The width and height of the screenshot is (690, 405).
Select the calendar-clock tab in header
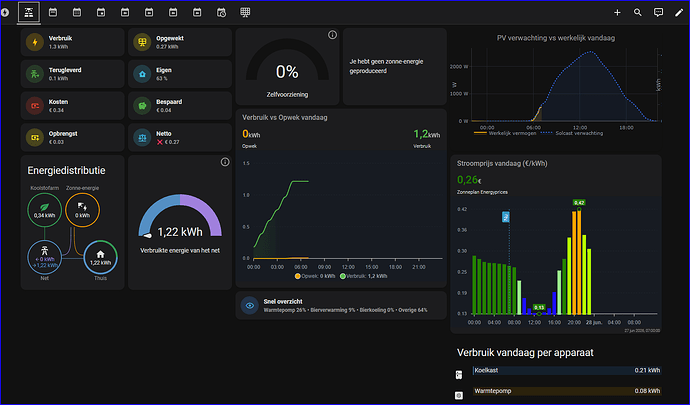(x=221, y=12)
